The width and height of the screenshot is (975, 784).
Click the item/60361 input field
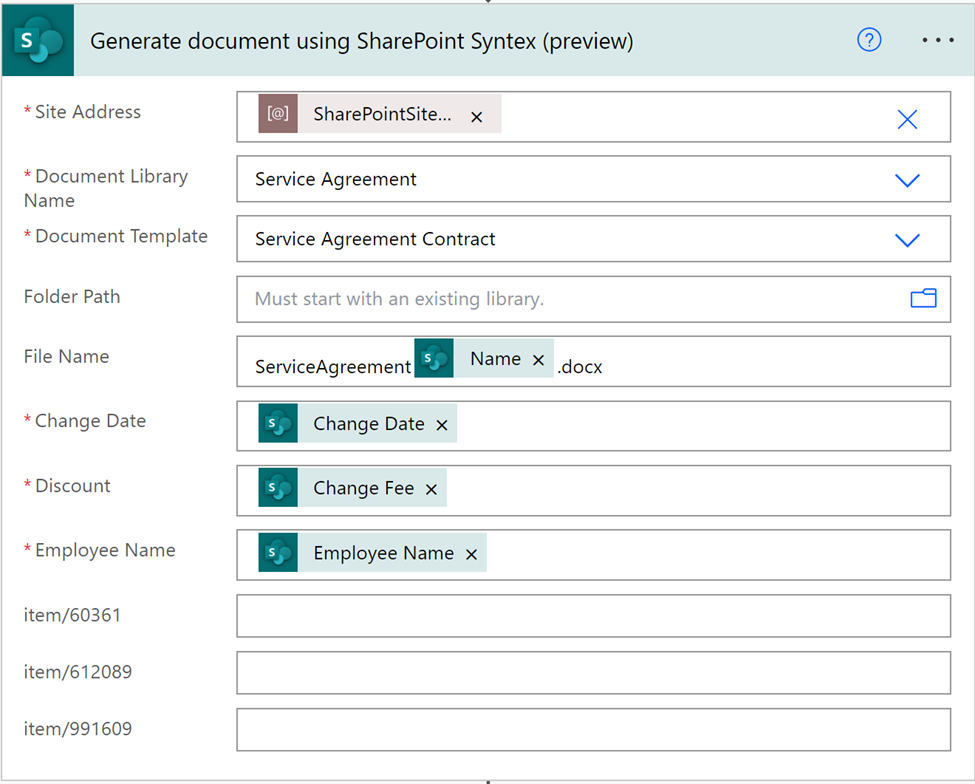(593, 616)
